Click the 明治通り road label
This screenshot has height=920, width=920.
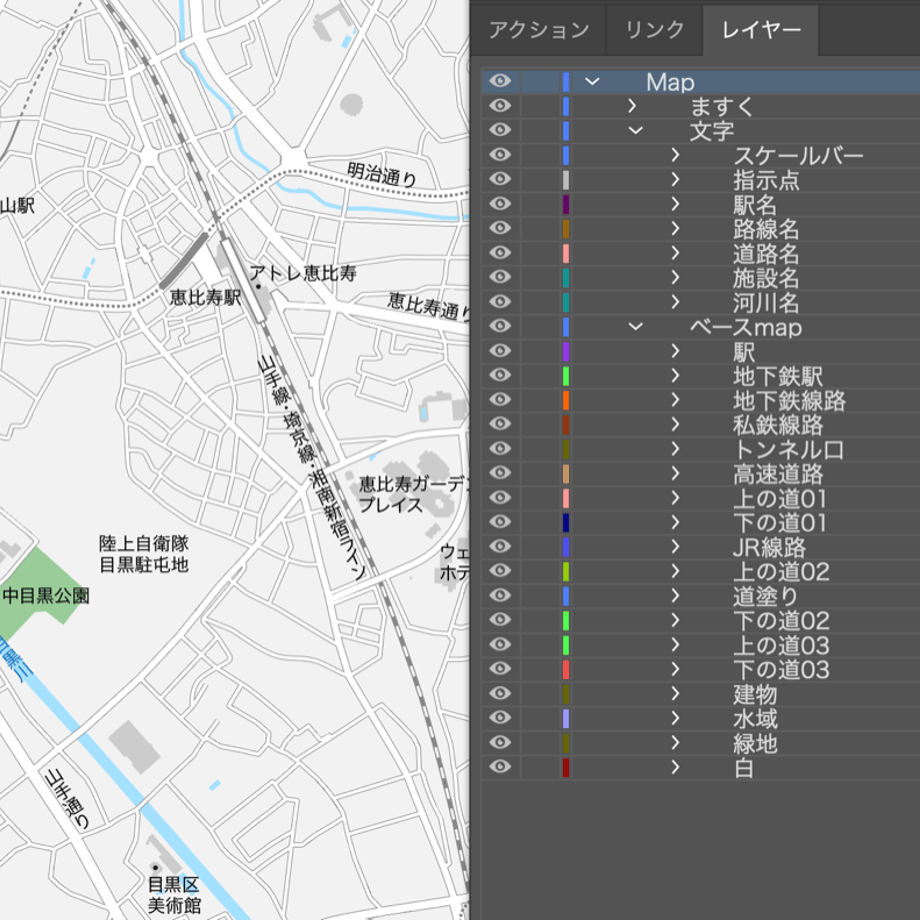click(382, 174)
